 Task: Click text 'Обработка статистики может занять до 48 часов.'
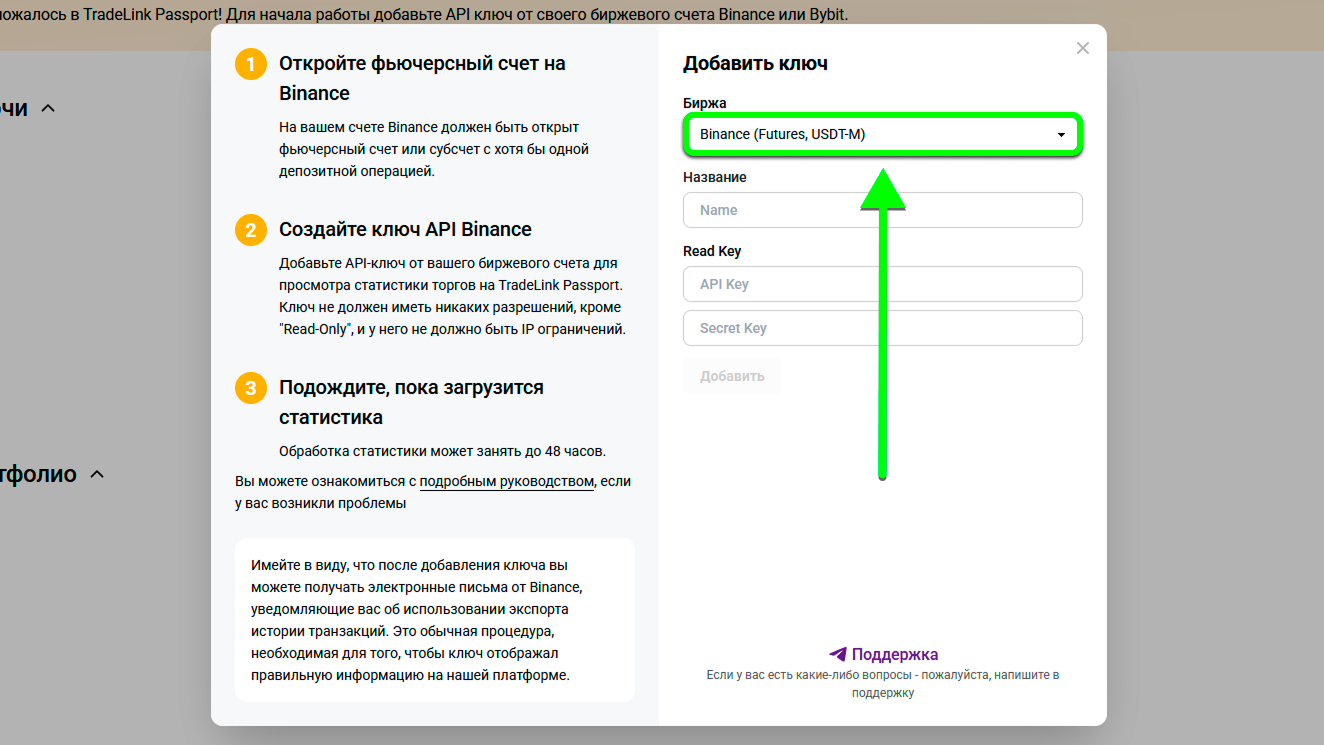tap(442, 450)
